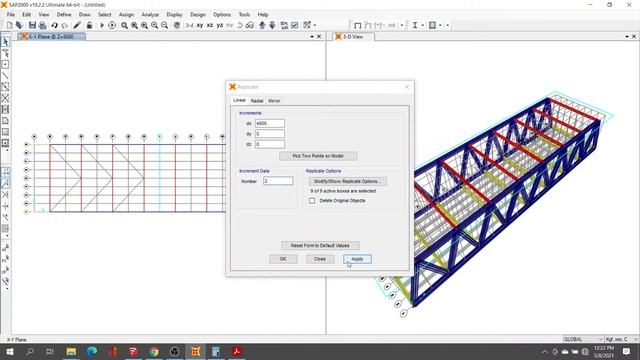
Task: Click the Run Analysis play icon
Action: tap(102, 25)
